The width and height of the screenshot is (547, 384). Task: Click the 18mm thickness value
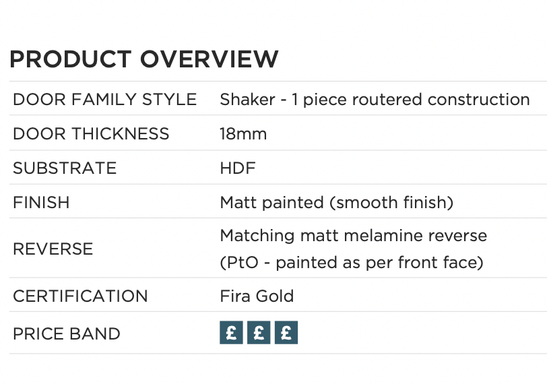243,134
